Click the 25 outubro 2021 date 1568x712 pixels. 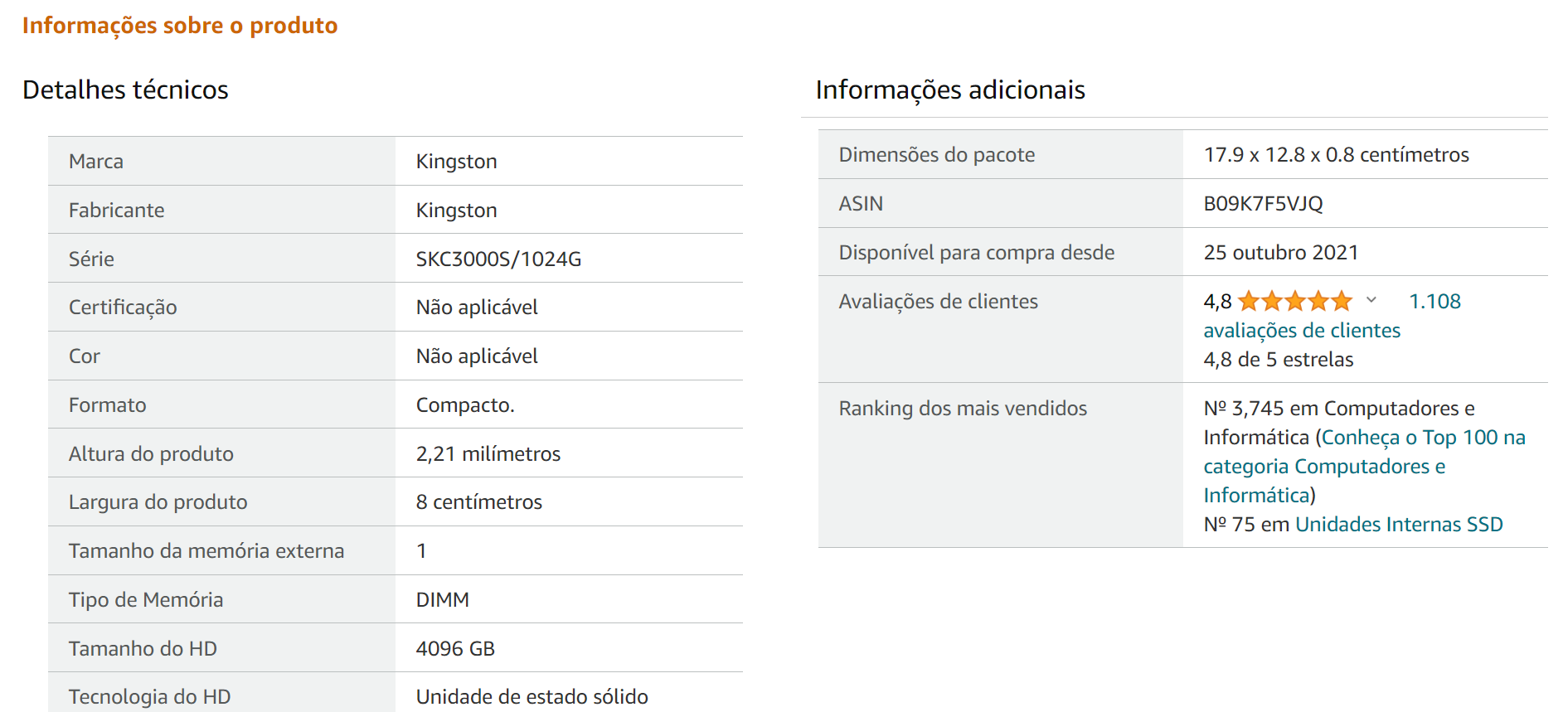point(1280,253)
